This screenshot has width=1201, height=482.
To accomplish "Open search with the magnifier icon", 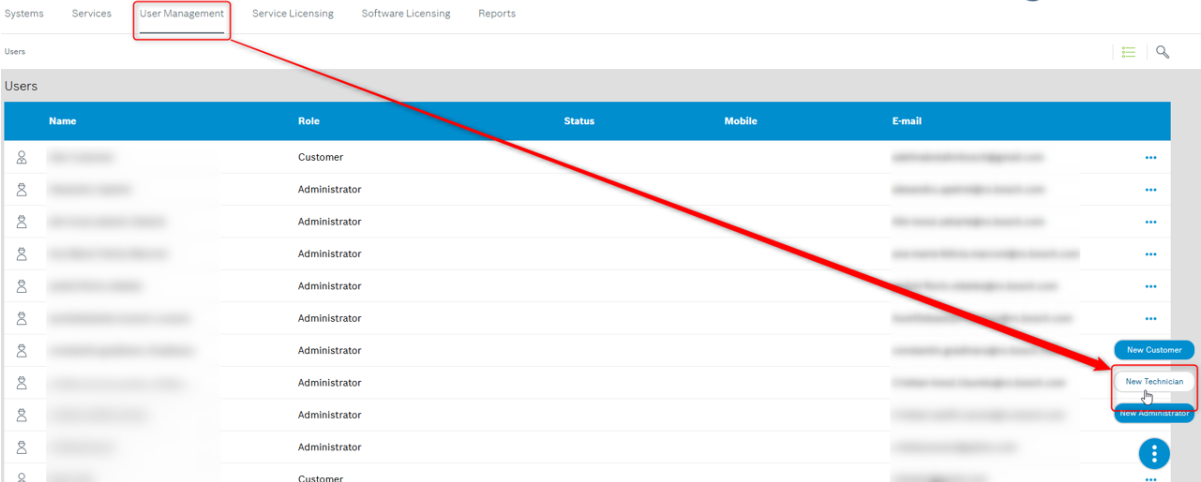I will pyautogui.click(x=1162, y=52).
